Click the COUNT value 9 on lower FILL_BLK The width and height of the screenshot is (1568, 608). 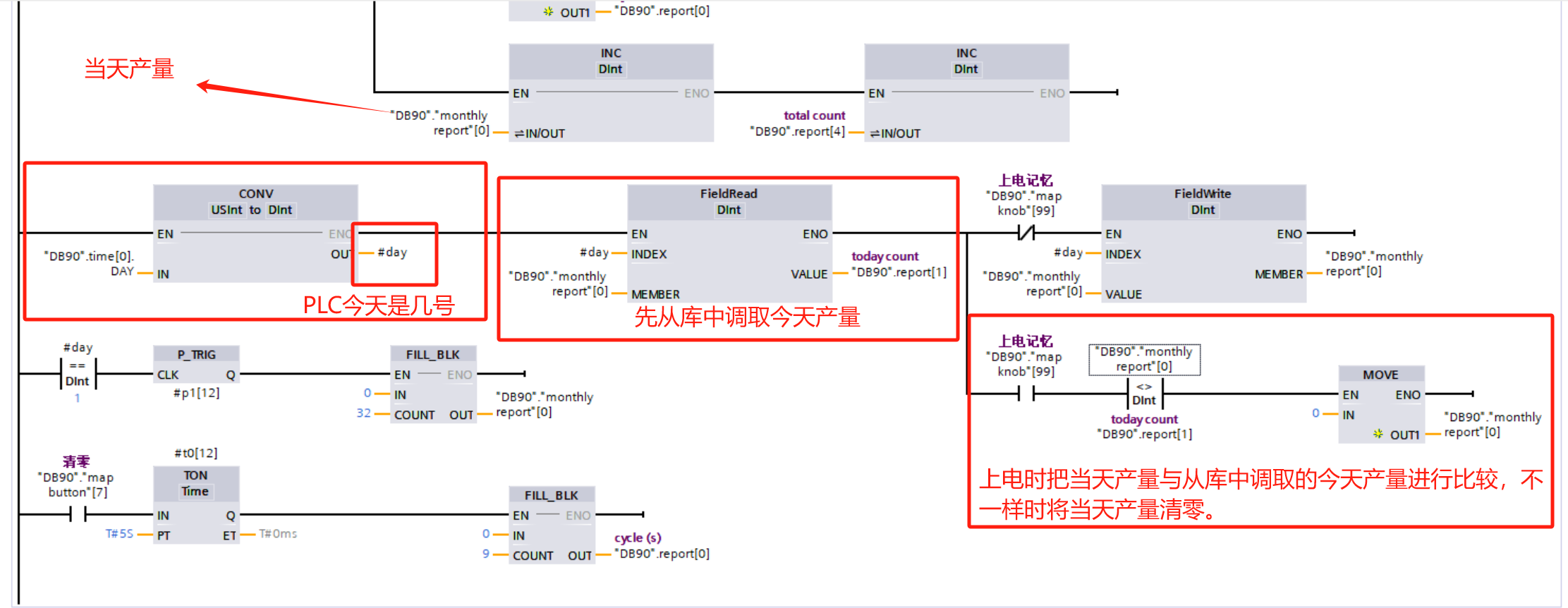pyautogui.click(x=486, y=554)
